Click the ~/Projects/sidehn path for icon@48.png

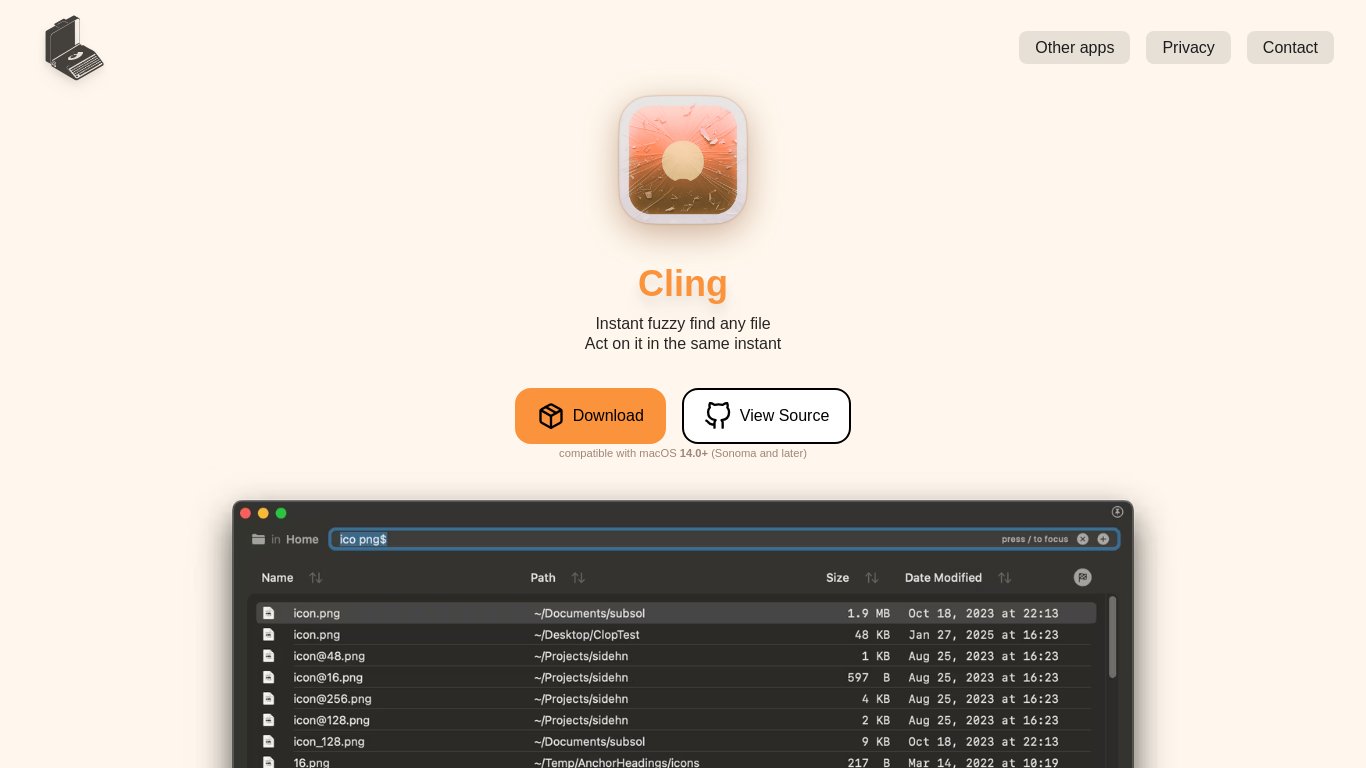point(581,656)
